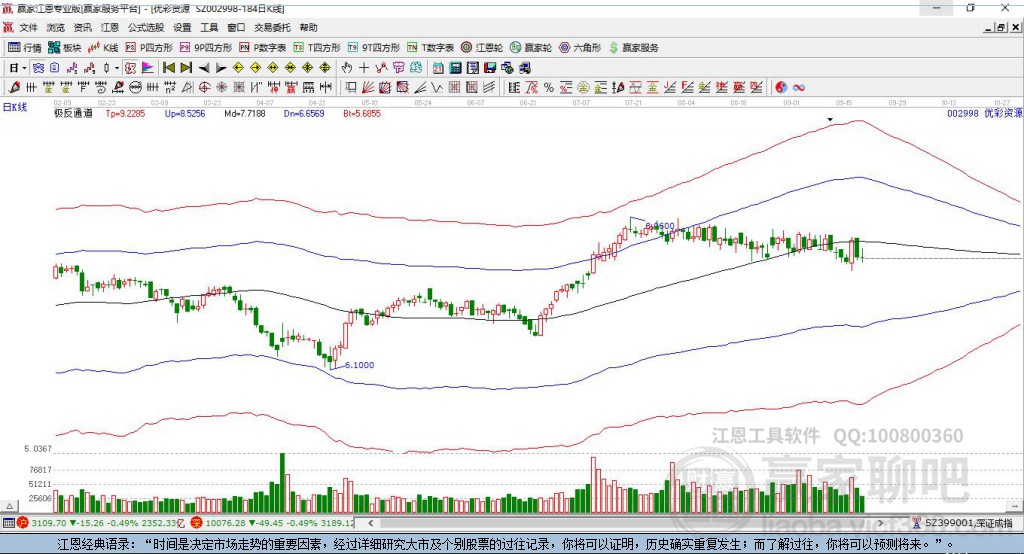The image size is (1024, 554).
Task: Open the 行情 quotes view
Action: tap(25, 48)
